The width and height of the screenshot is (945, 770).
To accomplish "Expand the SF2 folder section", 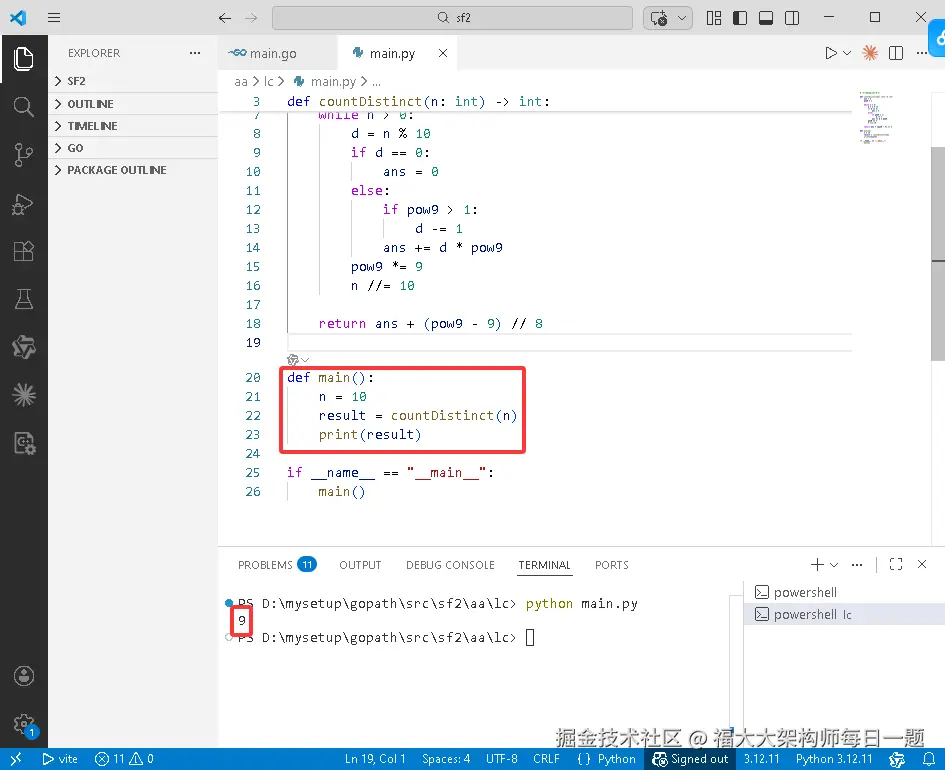I will [133, 81].
